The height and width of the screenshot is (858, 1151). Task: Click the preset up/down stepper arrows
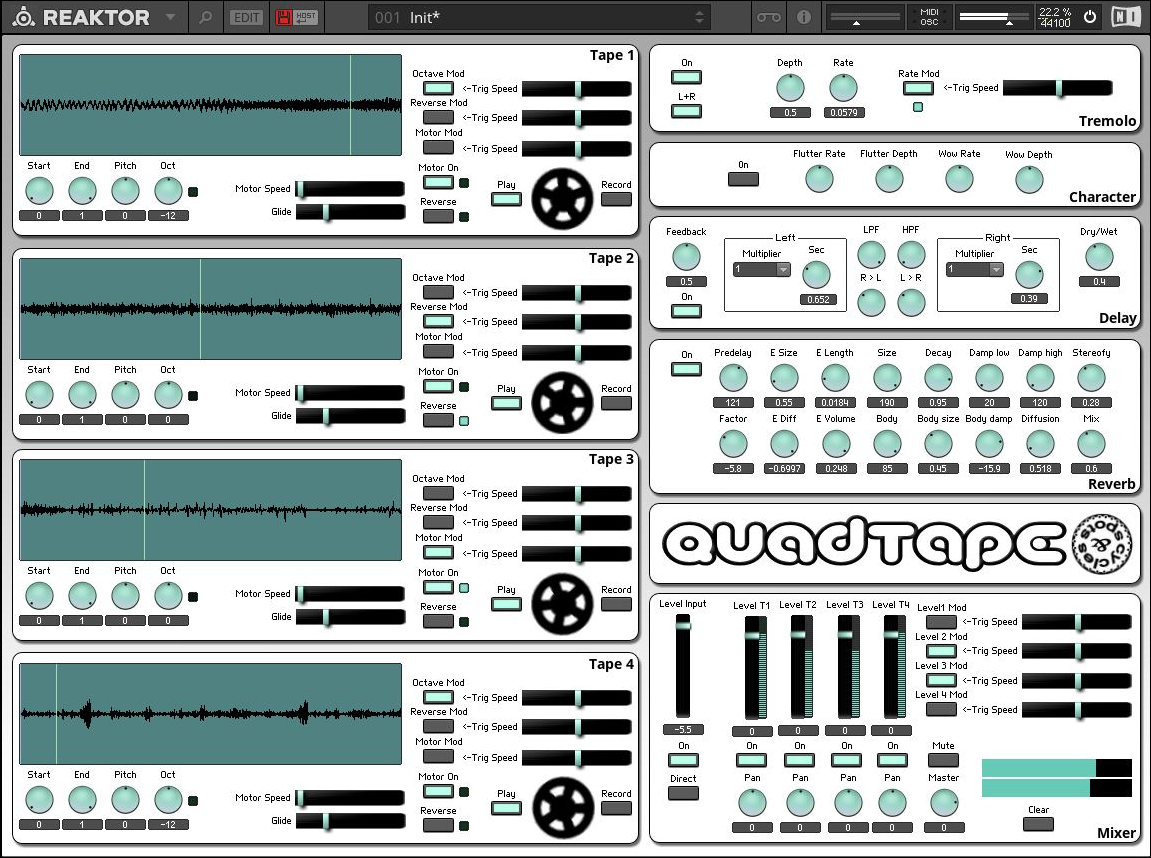700,17
